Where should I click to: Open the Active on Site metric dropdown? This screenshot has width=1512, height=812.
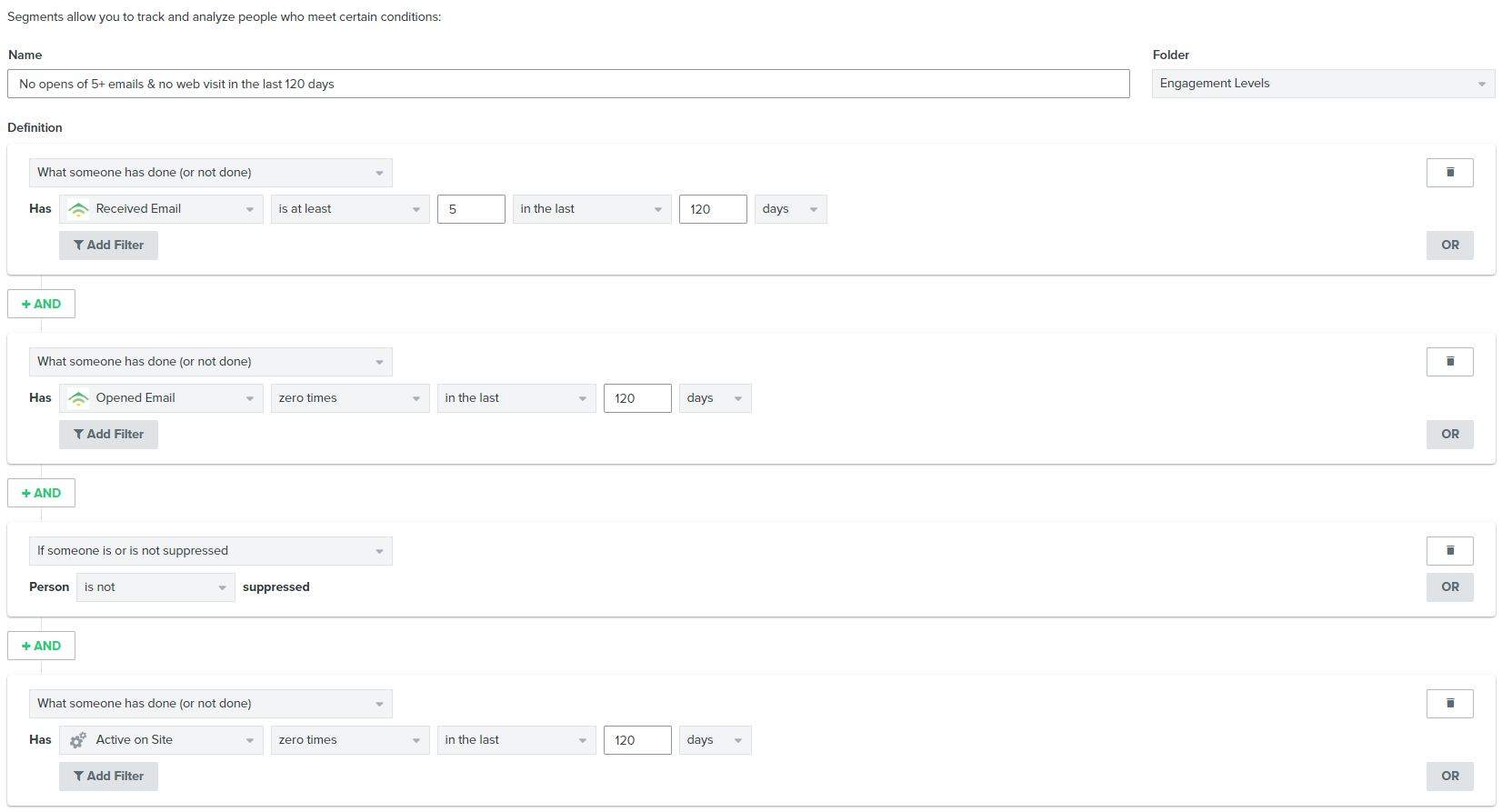[x=161, y=740]
